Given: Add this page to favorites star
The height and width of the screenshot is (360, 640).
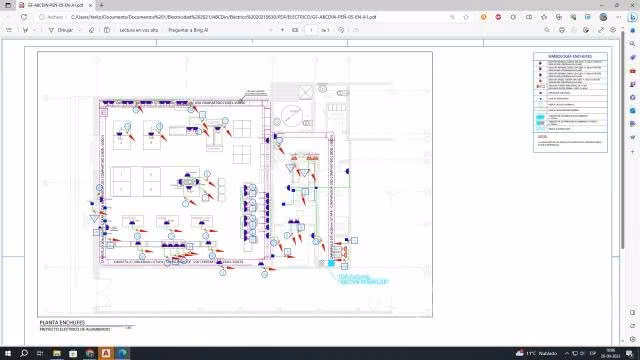Looking at the screenshot, I should click(466, 17).
